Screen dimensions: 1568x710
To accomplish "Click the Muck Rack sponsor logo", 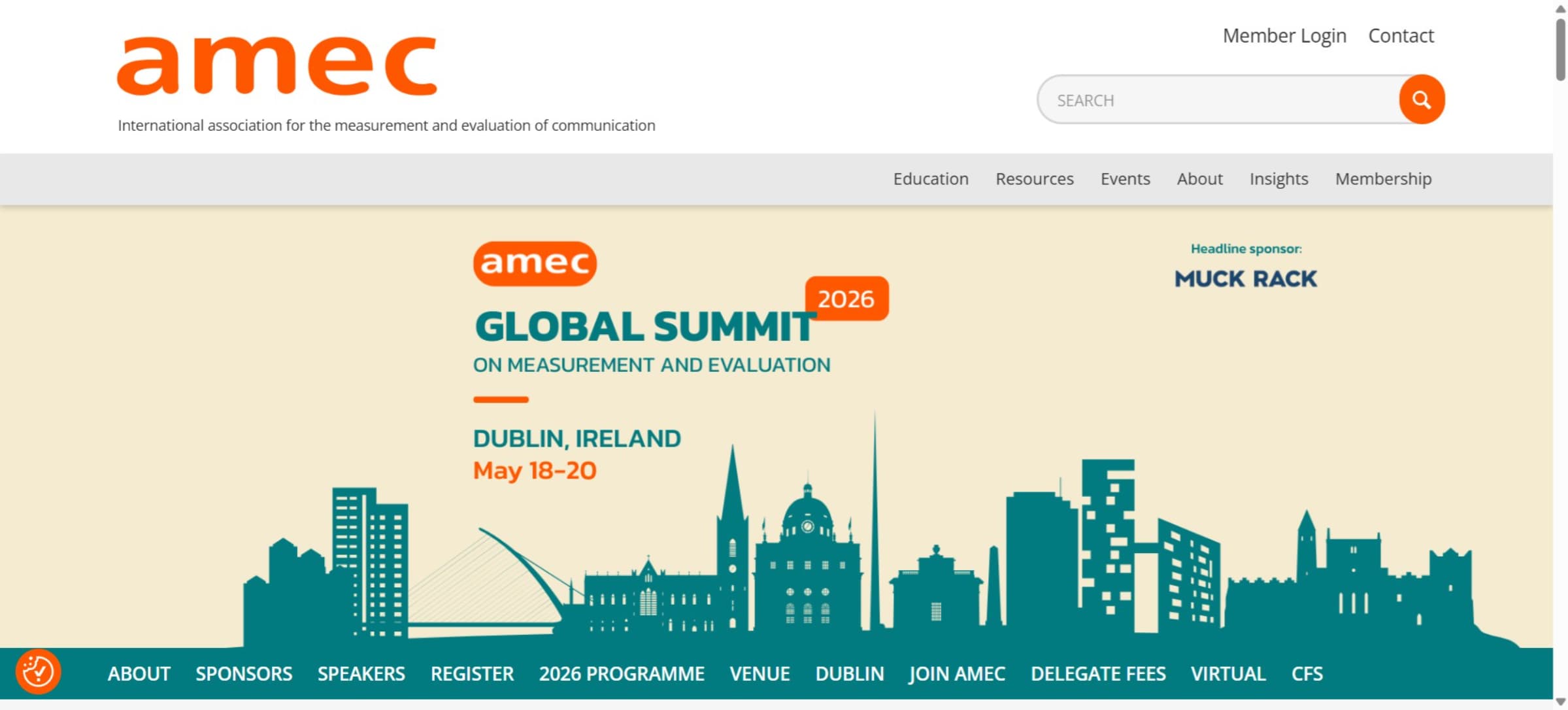I will [1246, 279].
